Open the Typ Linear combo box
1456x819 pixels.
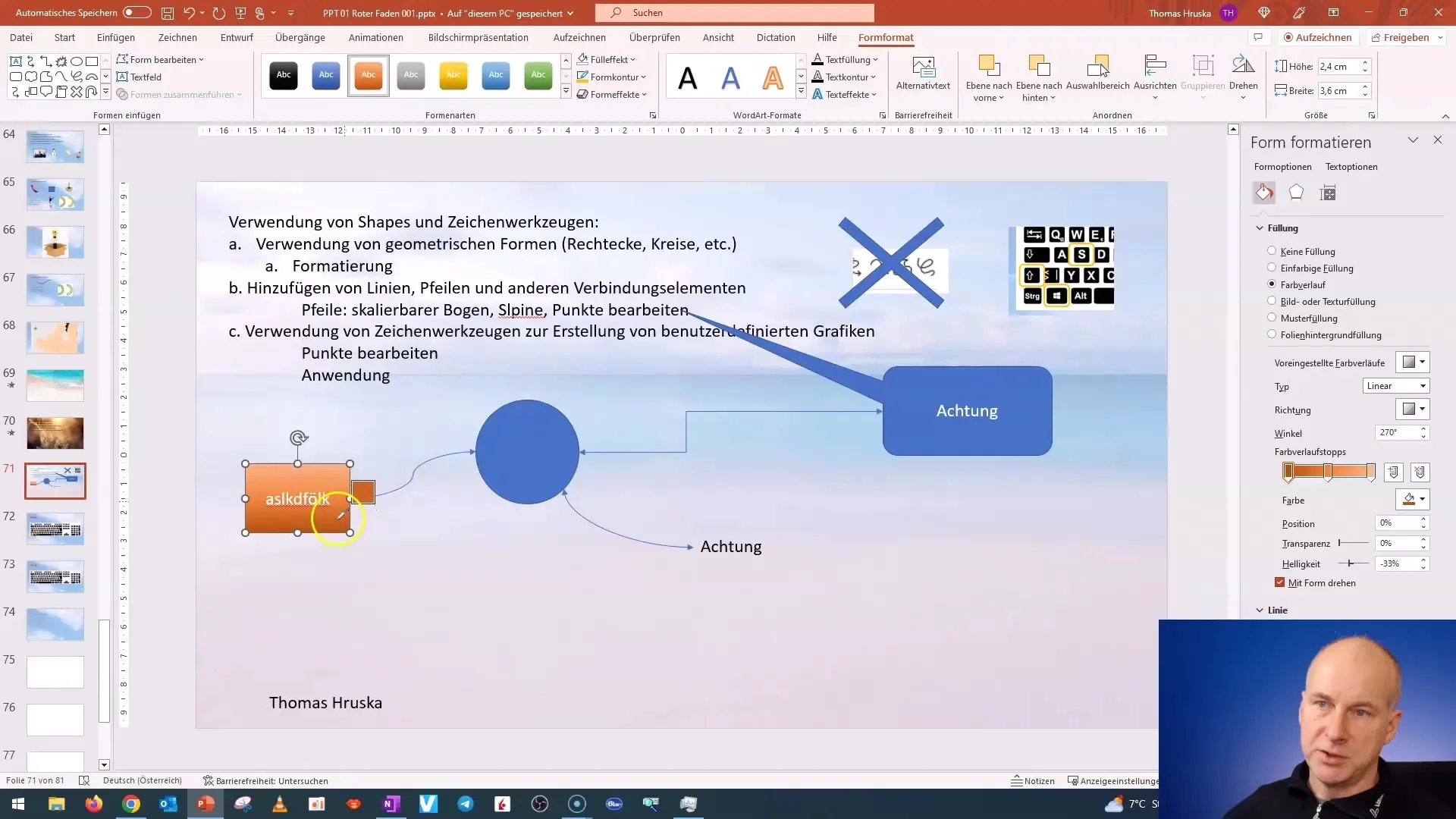coord(1396,386)
